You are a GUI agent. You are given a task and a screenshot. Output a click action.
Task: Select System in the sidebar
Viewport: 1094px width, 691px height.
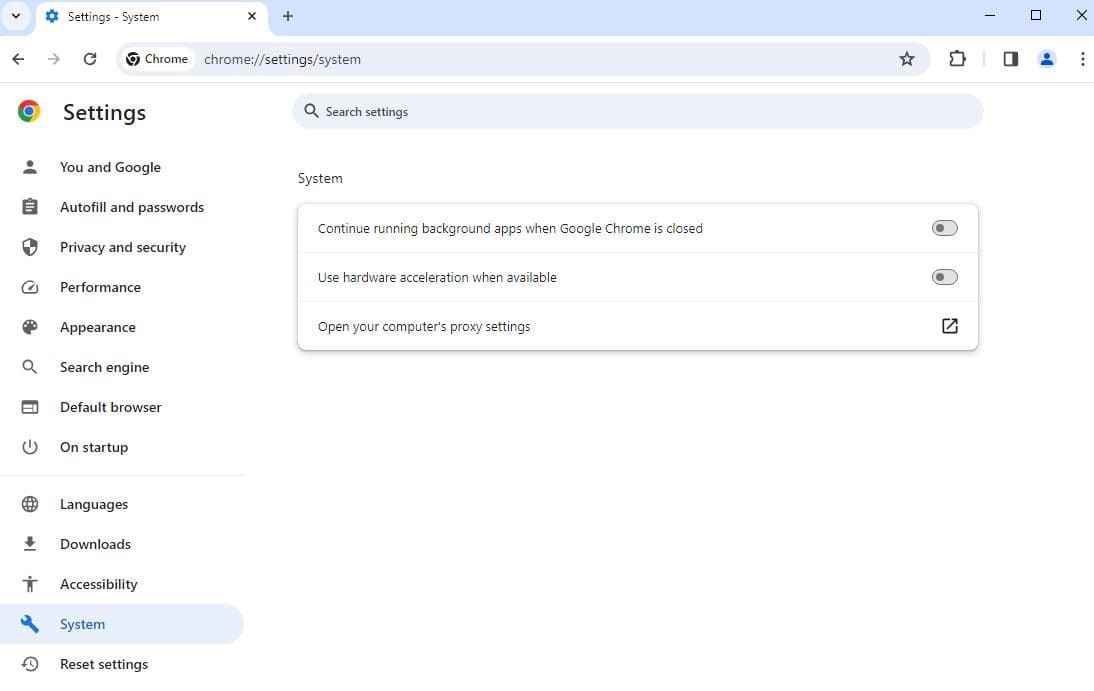point(122,624)
